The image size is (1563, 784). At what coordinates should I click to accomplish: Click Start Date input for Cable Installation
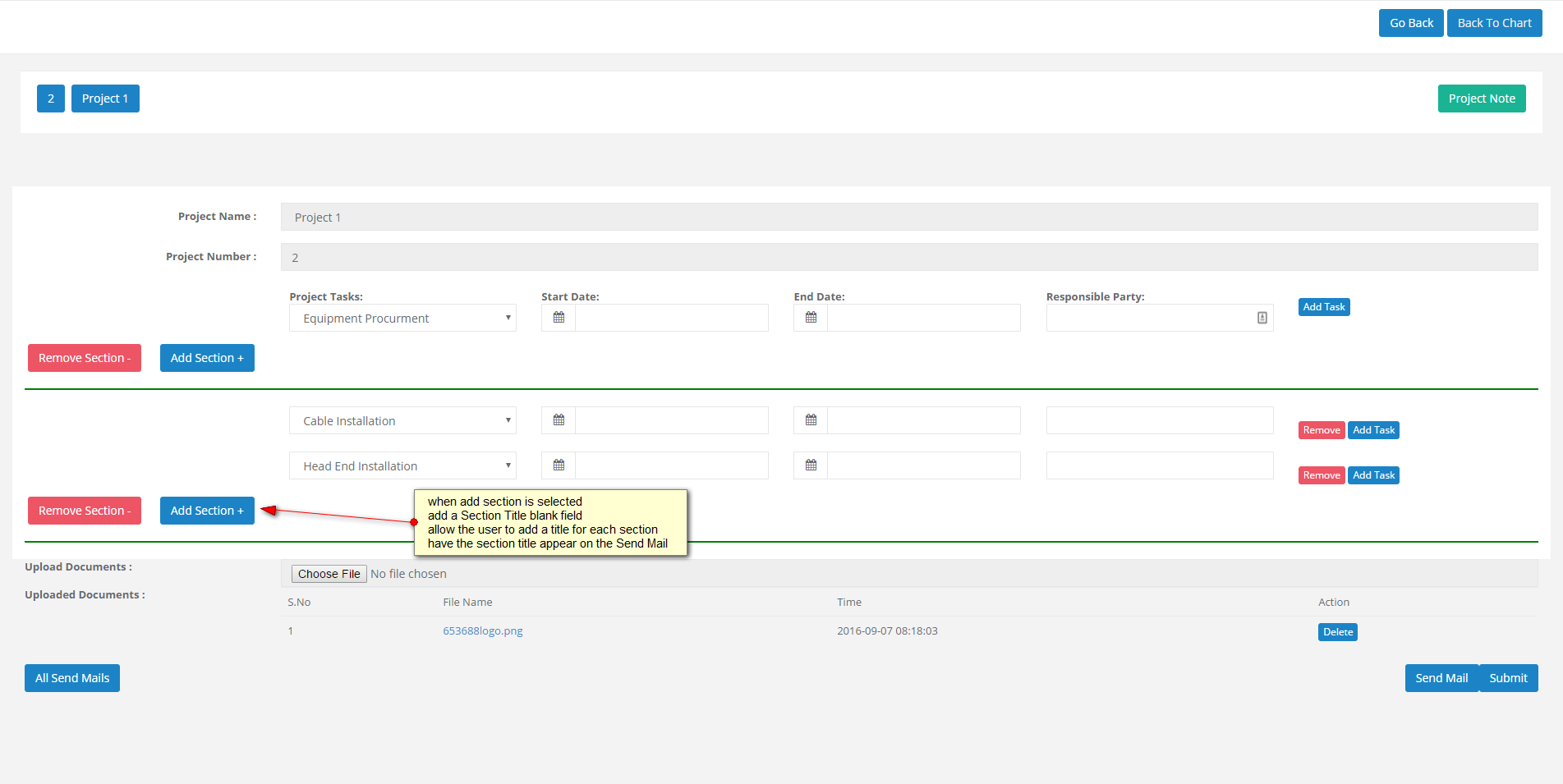coord(672,420)
